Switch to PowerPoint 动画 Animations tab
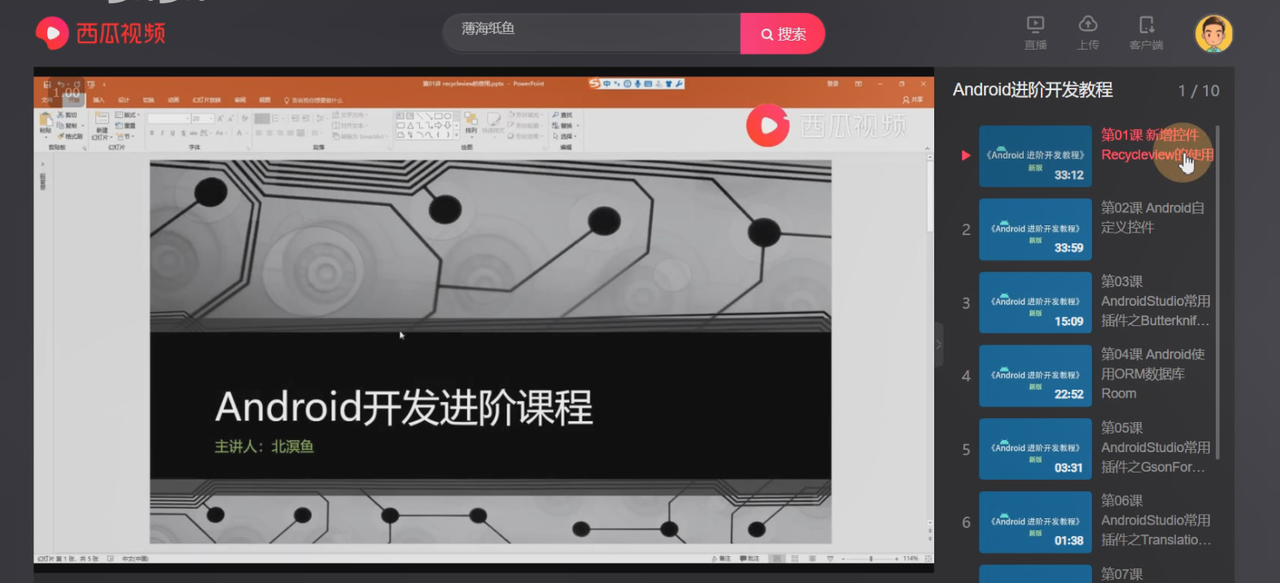Image resolution: width=1280 pixels, height=583 pixels. coord(173,100)
